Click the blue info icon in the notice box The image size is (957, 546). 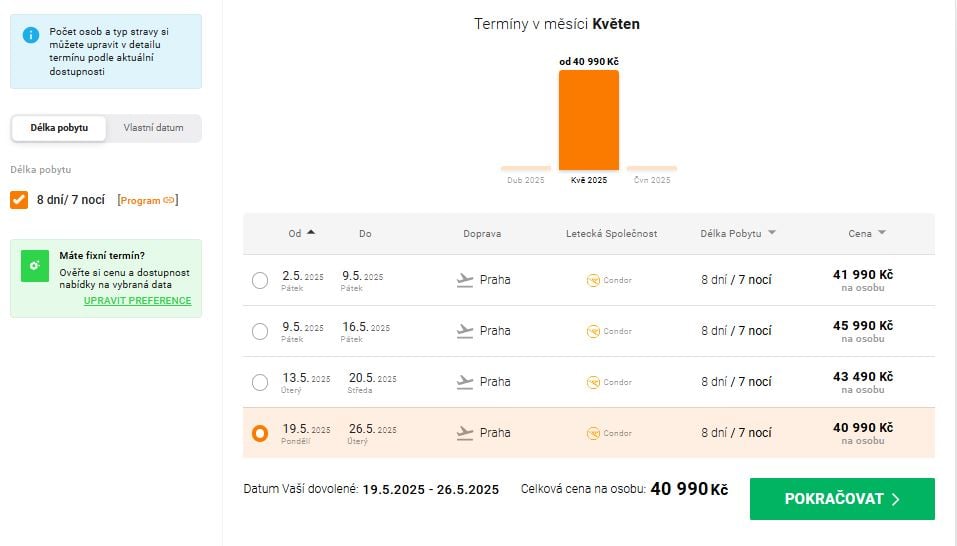click(x=31, y=34)
